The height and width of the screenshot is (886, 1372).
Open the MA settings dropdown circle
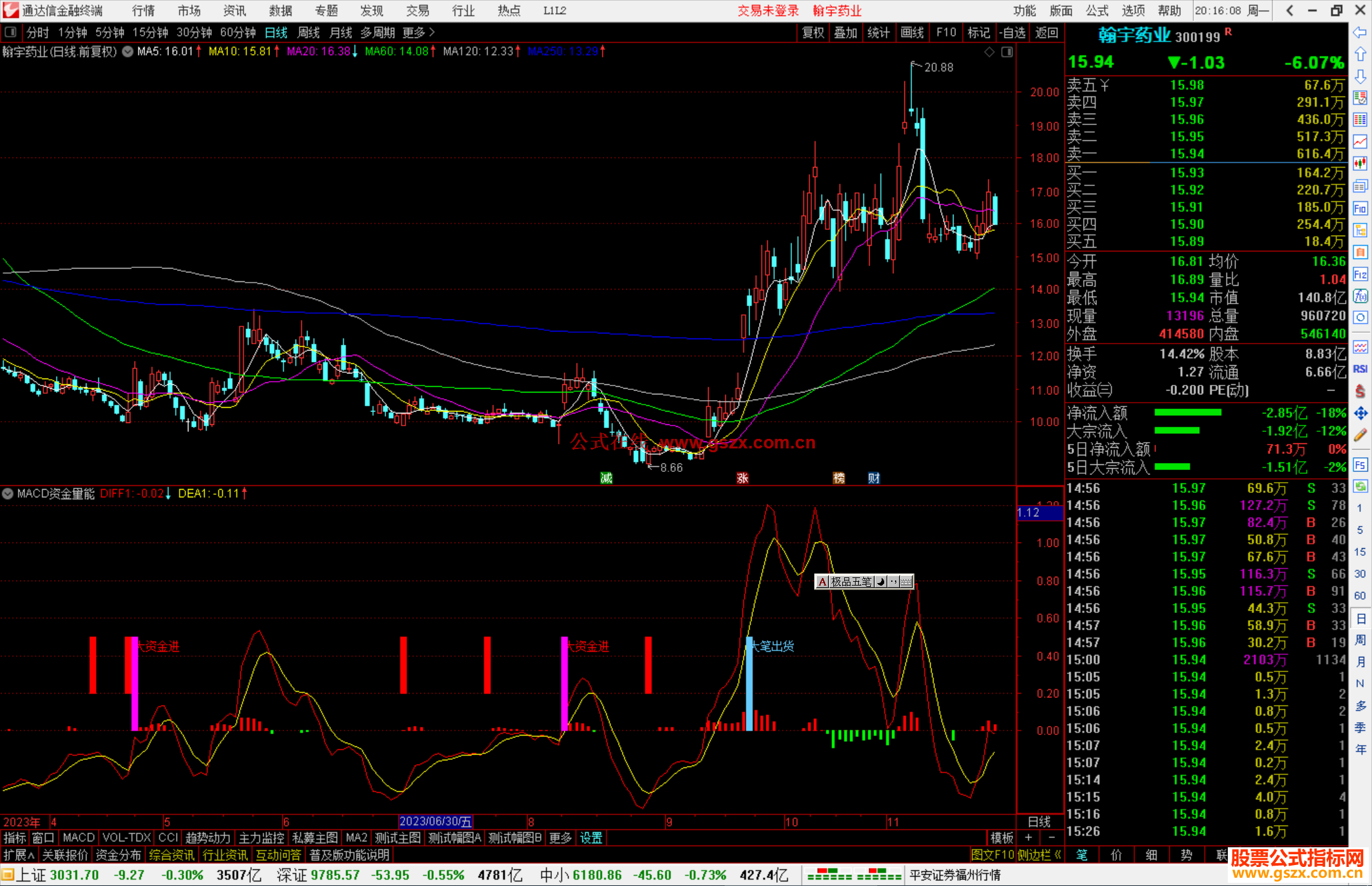tap(128, 51)
